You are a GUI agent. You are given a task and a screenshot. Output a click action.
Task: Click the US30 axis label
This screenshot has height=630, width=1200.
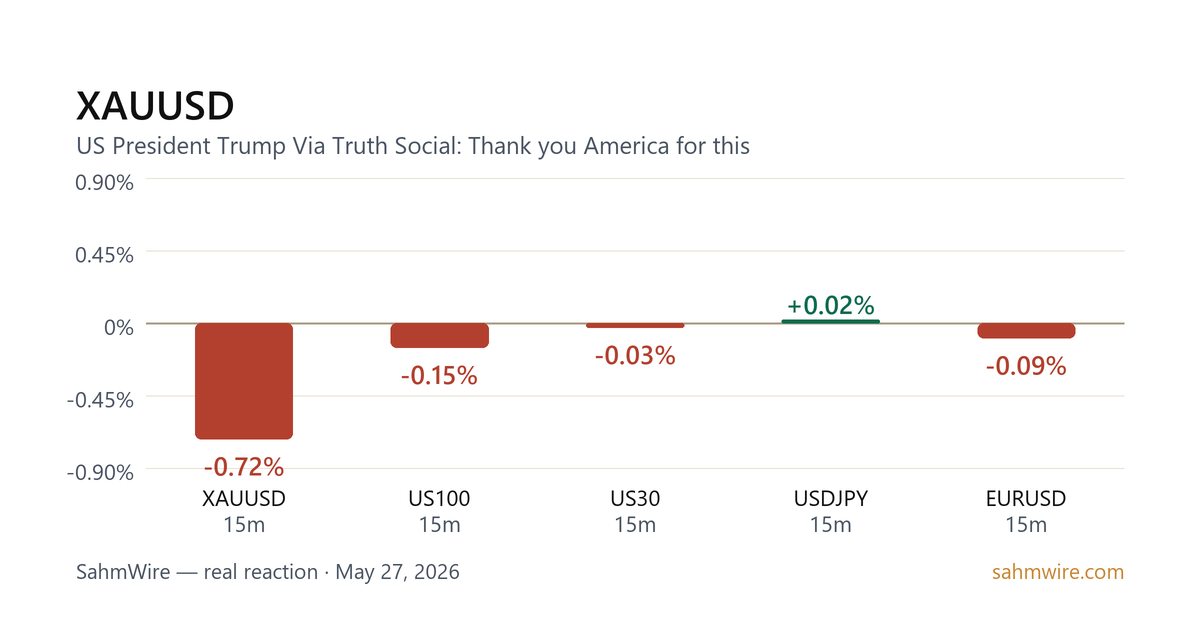[x=635, y=498]
